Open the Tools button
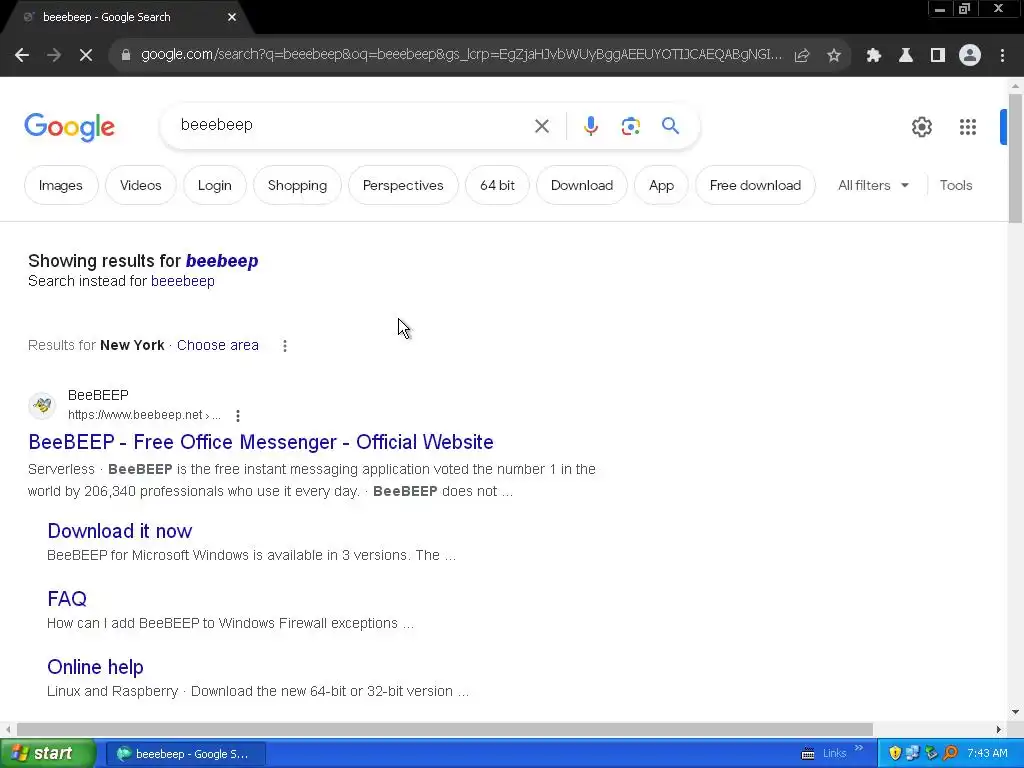The height and width of the screenshot is (768, 1024). (x=956, y=185)
